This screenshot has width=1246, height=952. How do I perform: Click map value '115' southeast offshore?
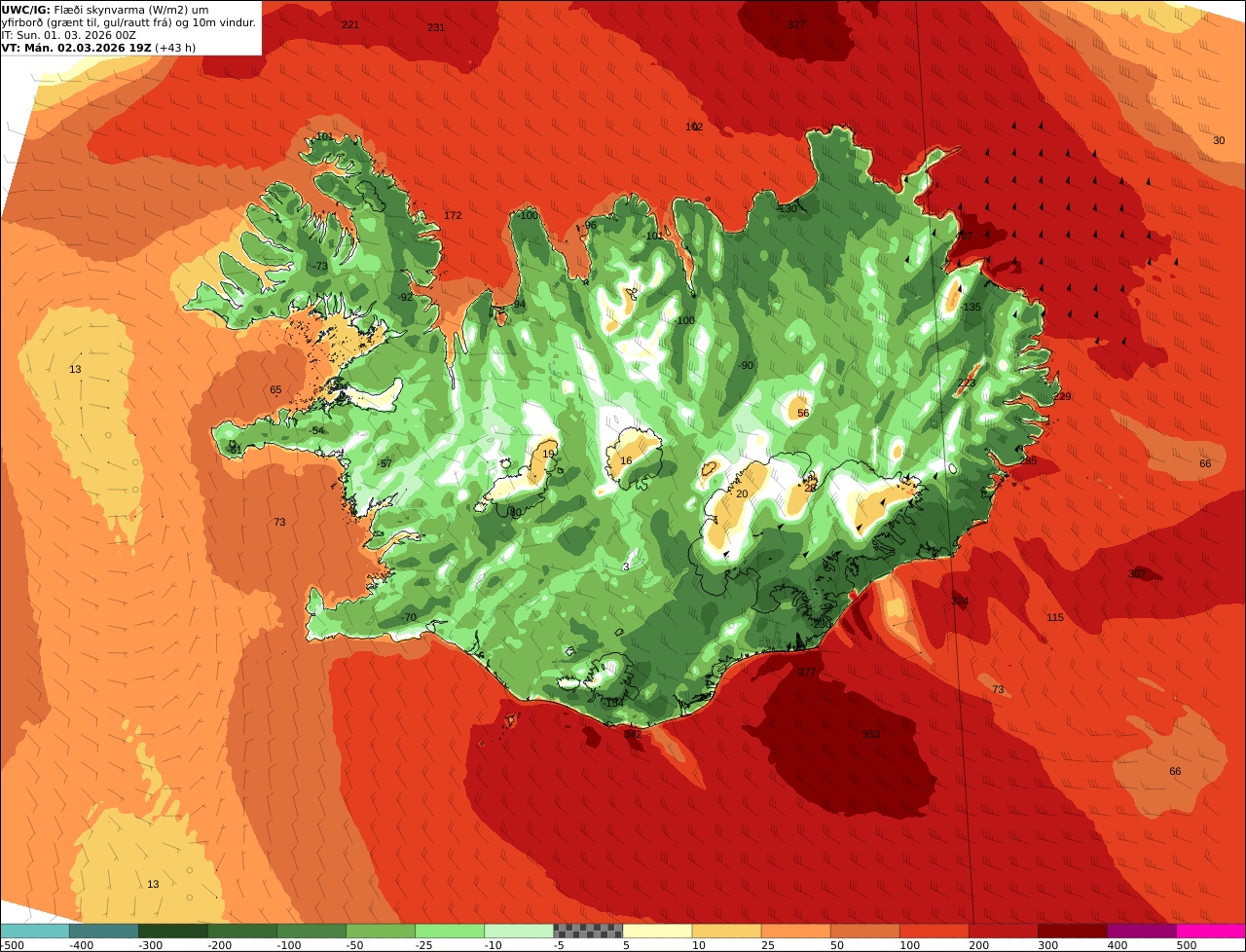[1055, 617]
